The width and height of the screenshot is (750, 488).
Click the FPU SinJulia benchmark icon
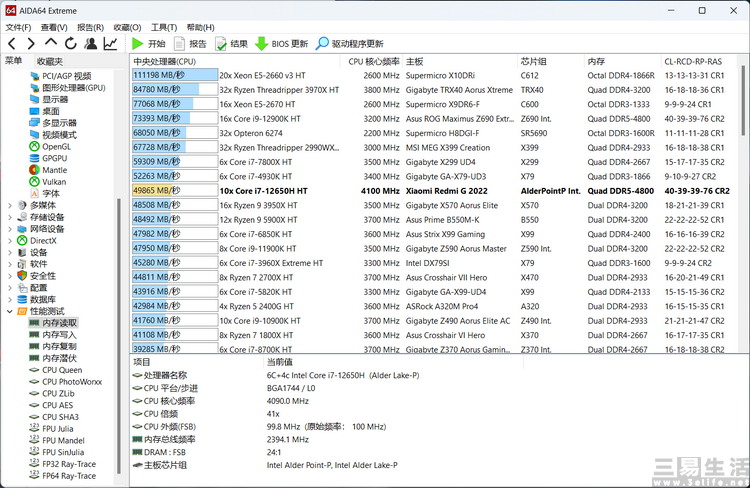pyautogui.click(x=34, y=452)
